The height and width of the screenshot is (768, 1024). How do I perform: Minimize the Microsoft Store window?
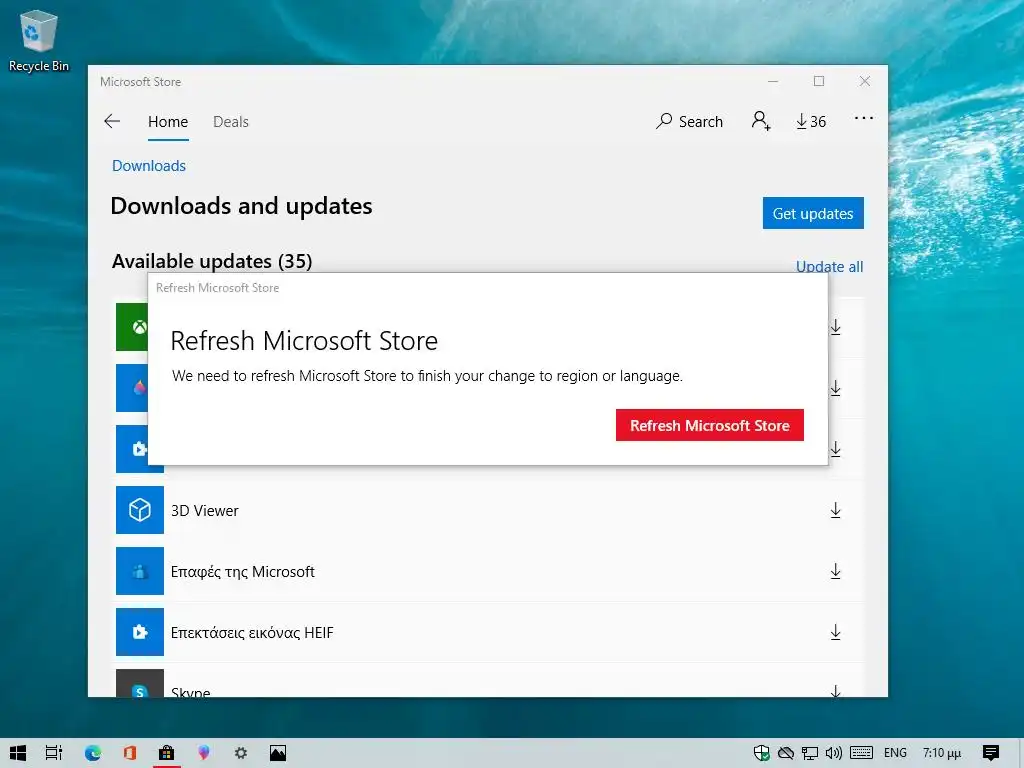(773, 82)
